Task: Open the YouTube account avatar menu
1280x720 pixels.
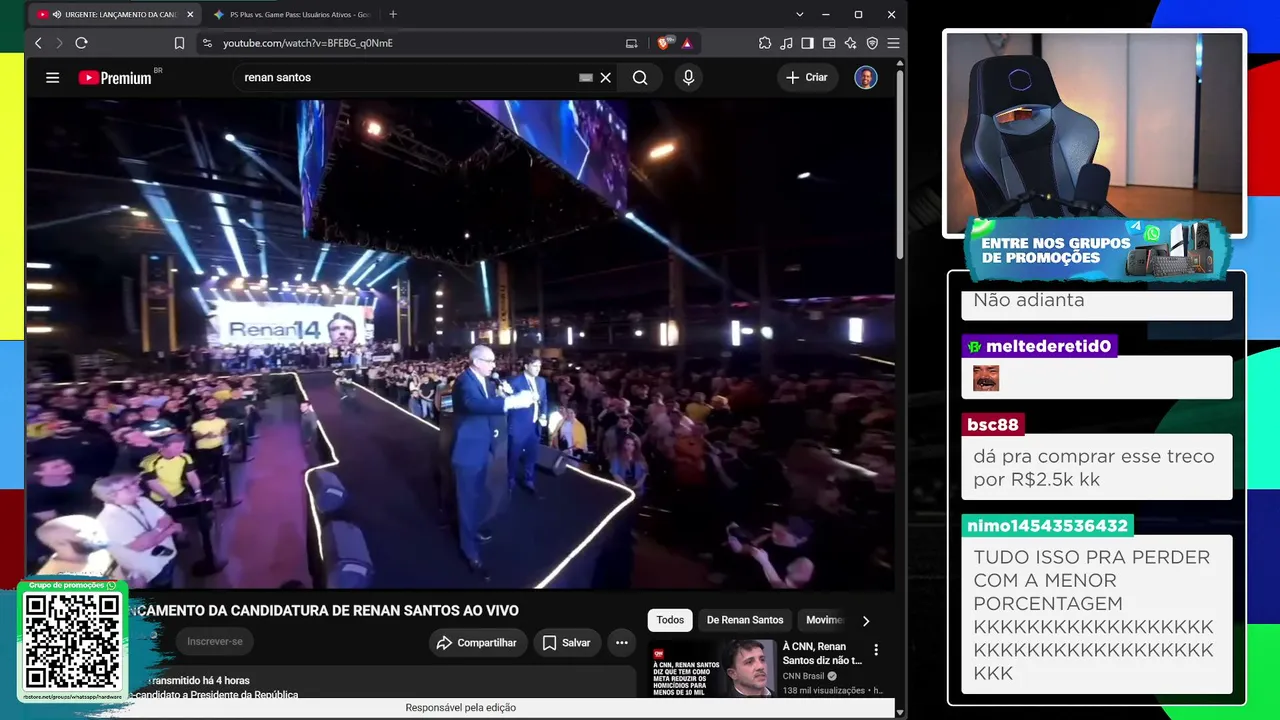Action: [x=866, y=77]
